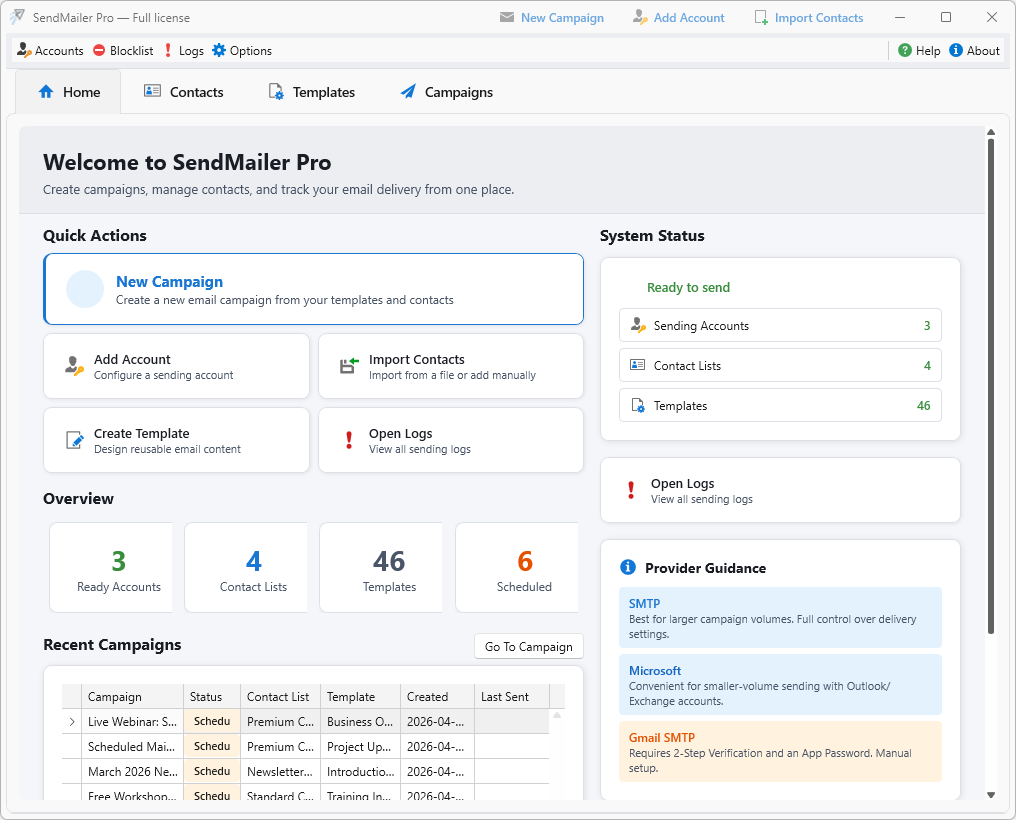Open the SMTP provider guidance link

(644, 604)
